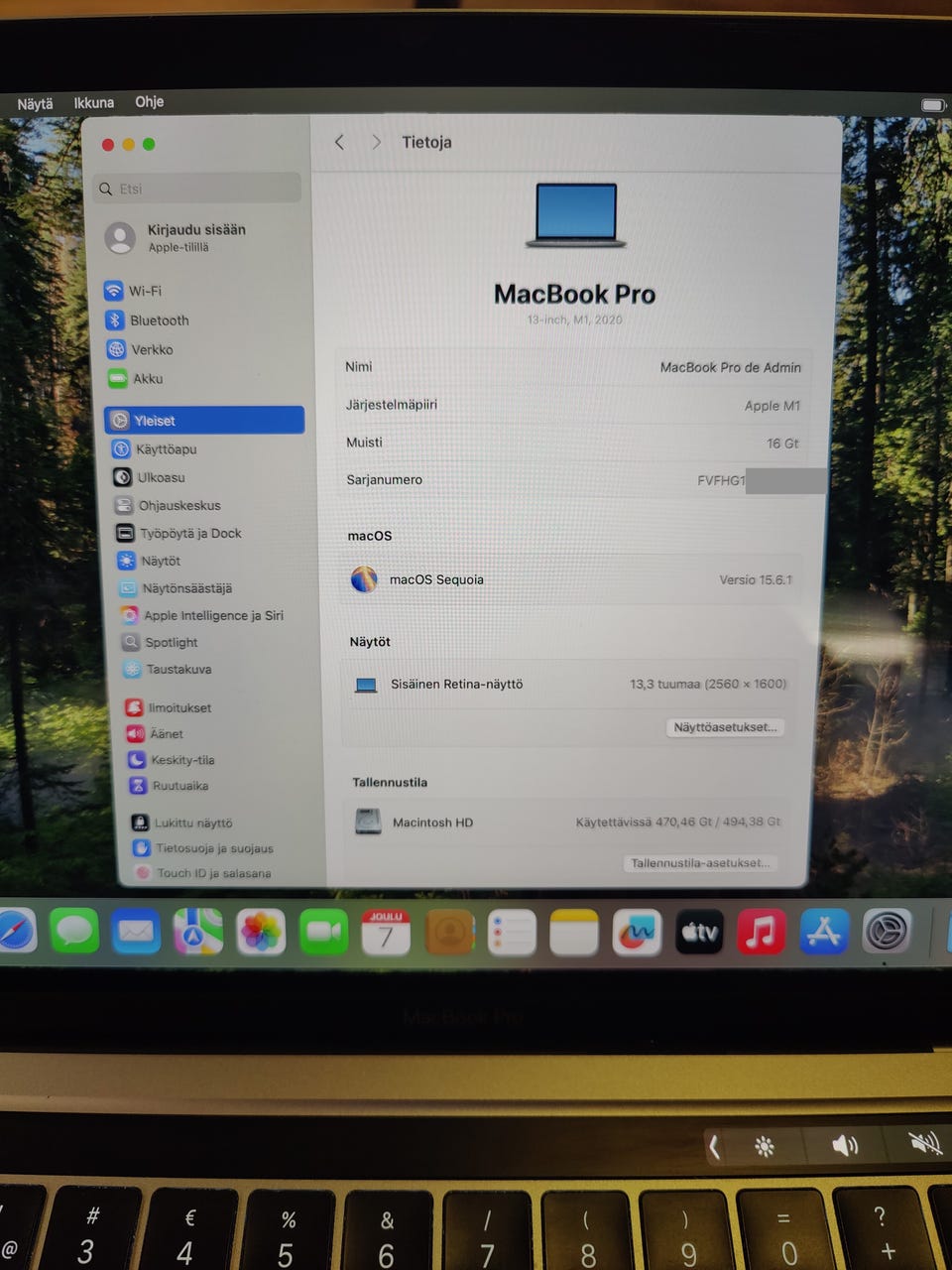
Task: Go back with the left chevron
Action: [x=339, y=142]
